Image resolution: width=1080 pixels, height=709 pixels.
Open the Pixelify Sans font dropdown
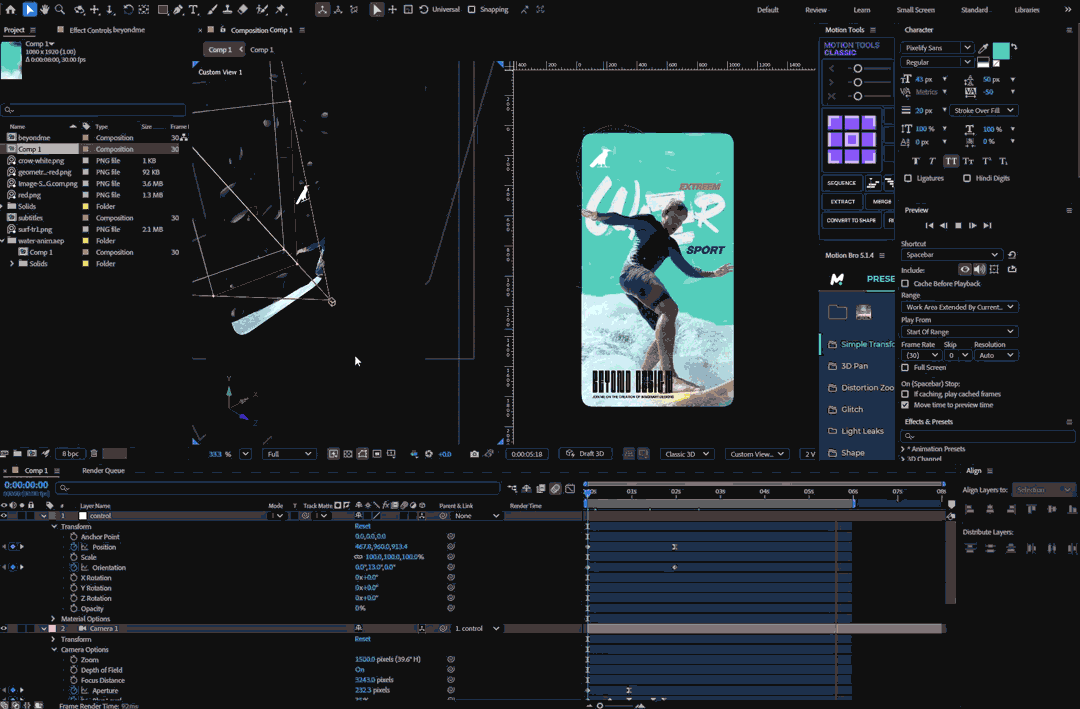click(x=937, y=48)
